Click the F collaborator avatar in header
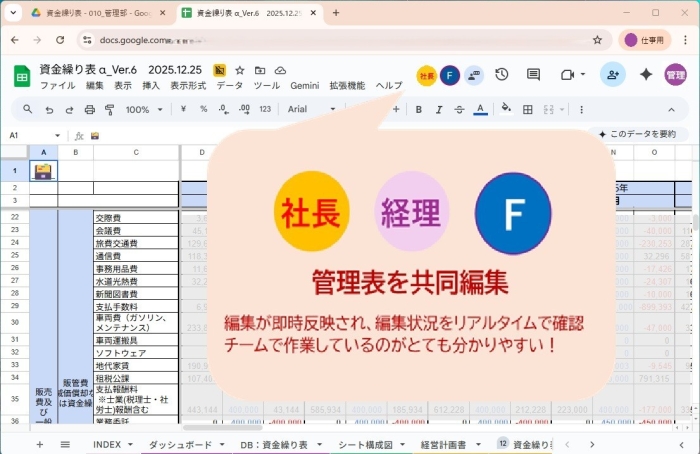 450,75
